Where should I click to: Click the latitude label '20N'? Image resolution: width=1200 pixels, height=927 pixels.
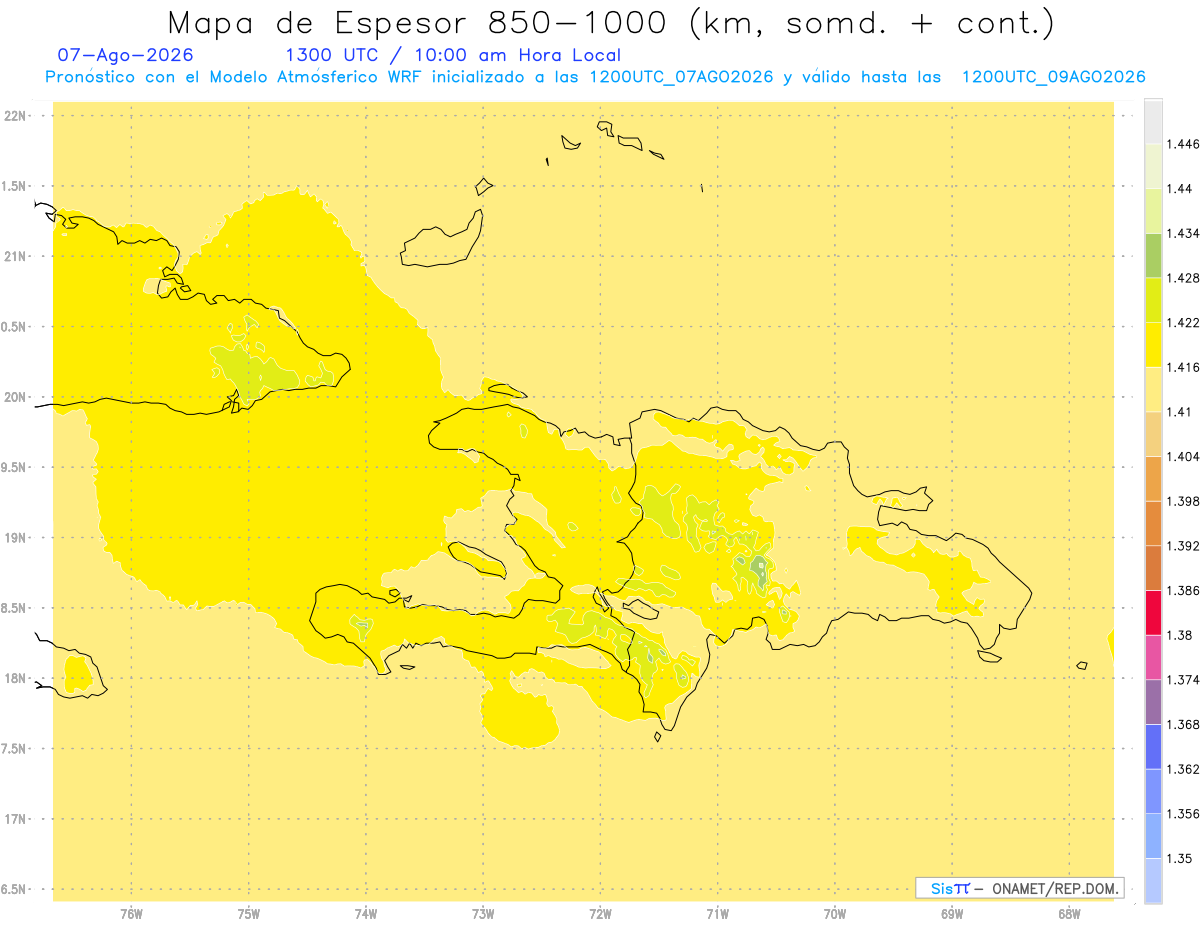click(x=16, y=397)
